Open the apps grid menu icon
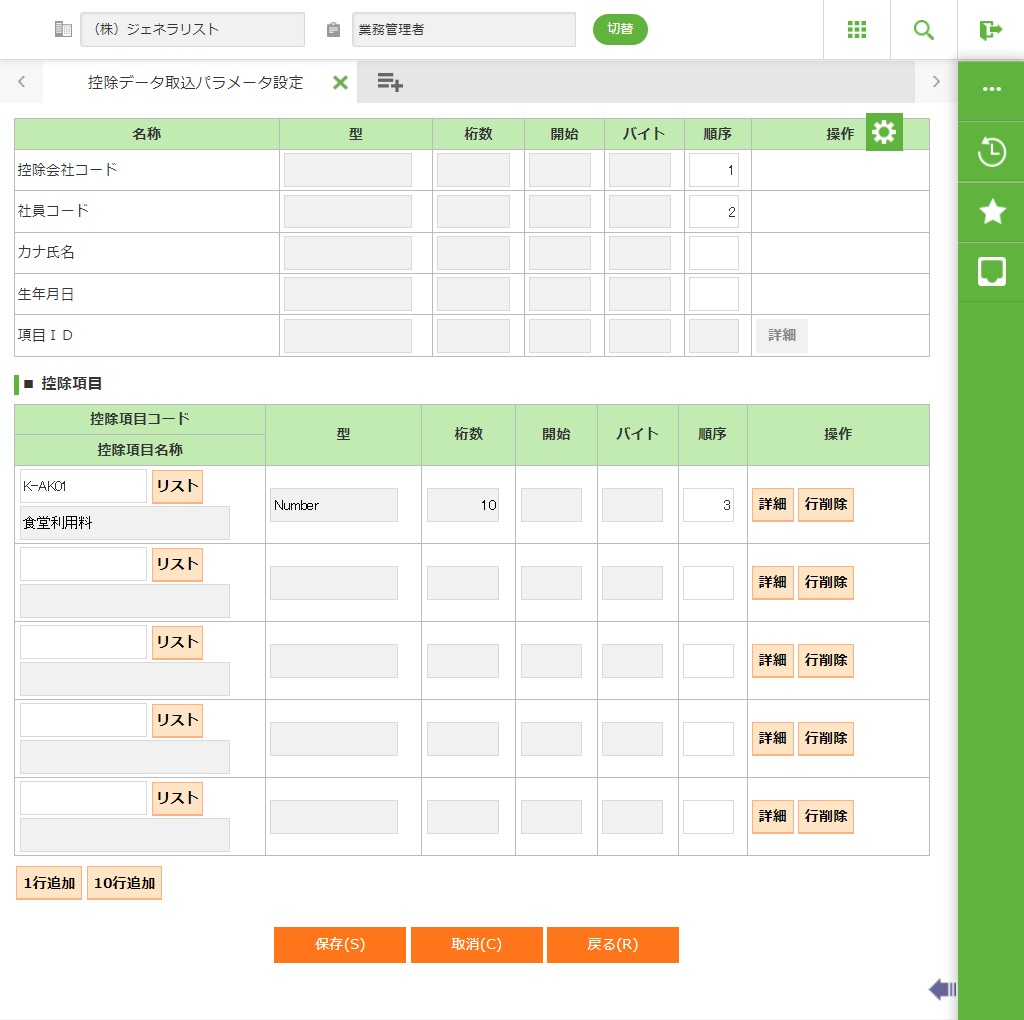 click(x=857, y=30)
